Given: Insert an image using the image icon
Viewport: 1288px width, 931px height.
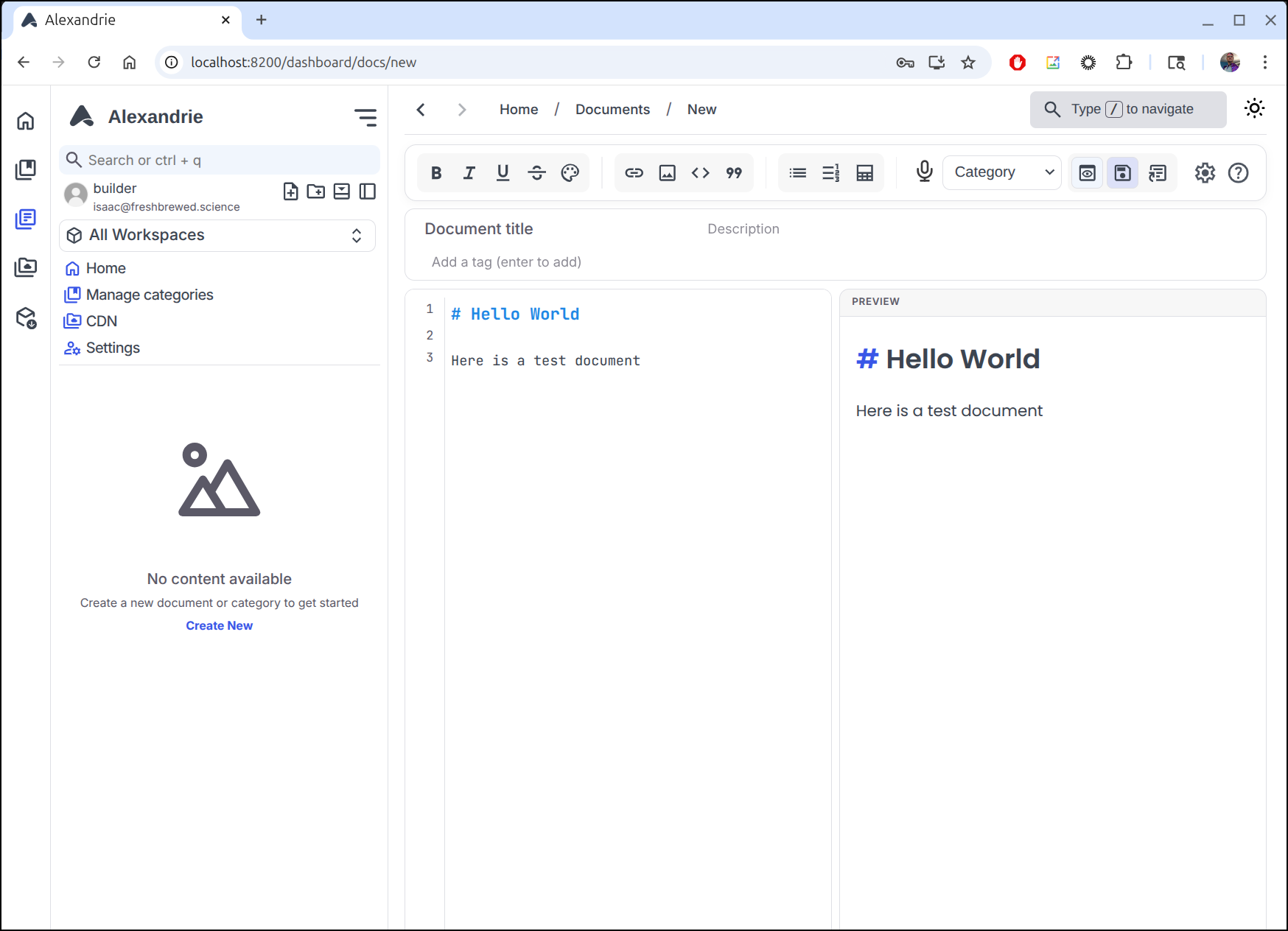Looking at the screenshot, I should 667,173.
